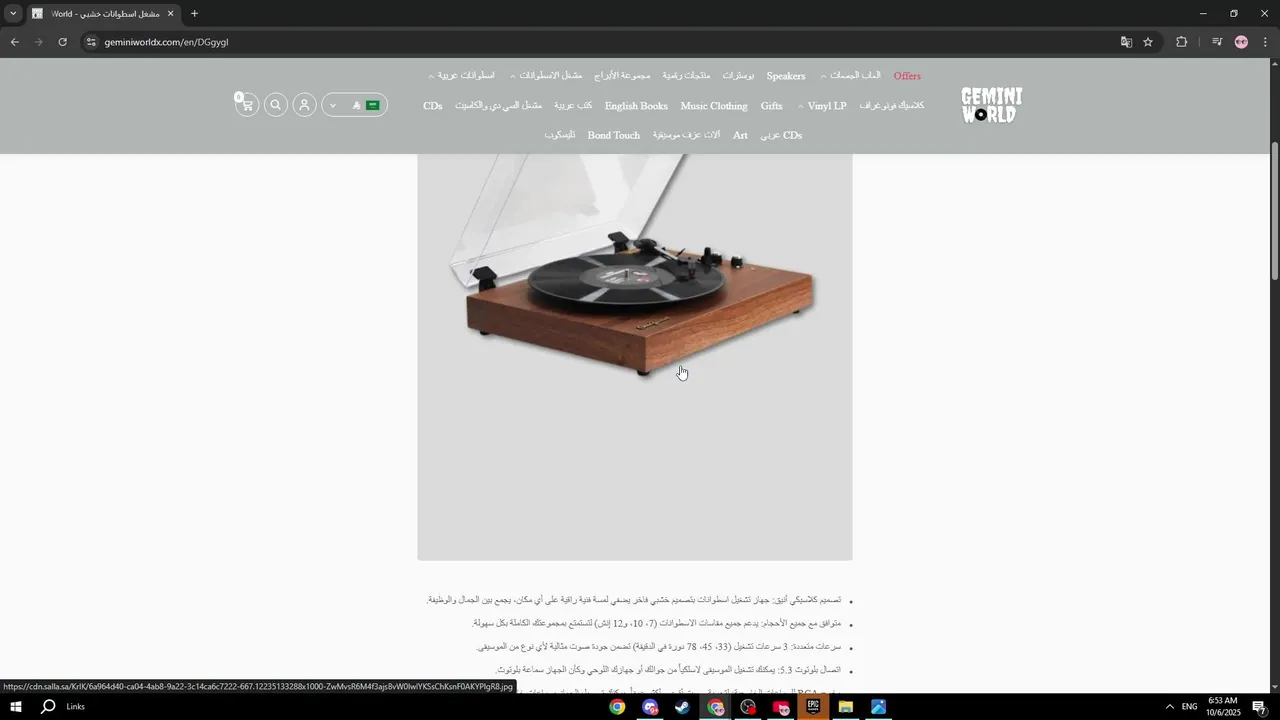The height and width of the screenshot is (720, 1280).
Task: Switch ENG input language
Action: pyautogui.click(x=1190, y=707)
